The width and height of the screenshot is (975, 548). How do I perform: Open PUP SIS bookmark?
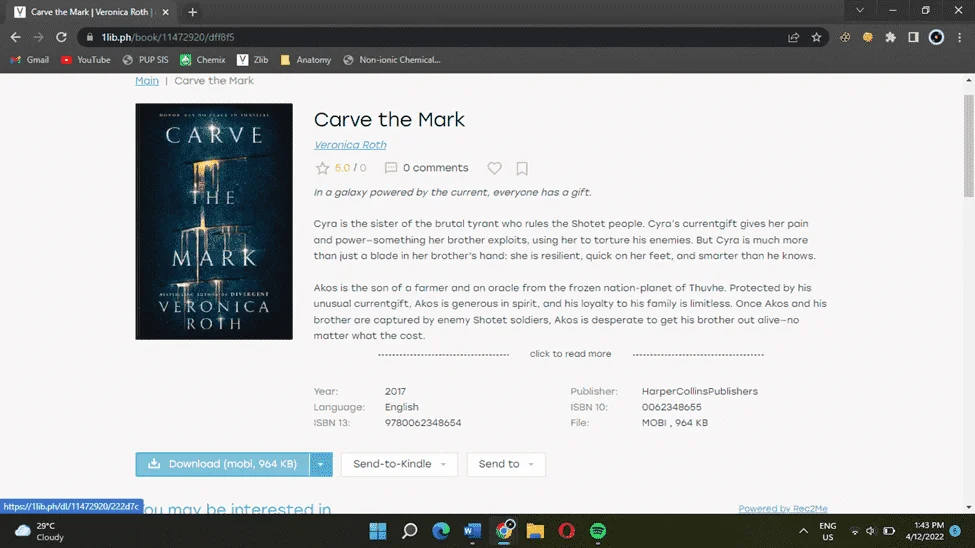point(146,60)
